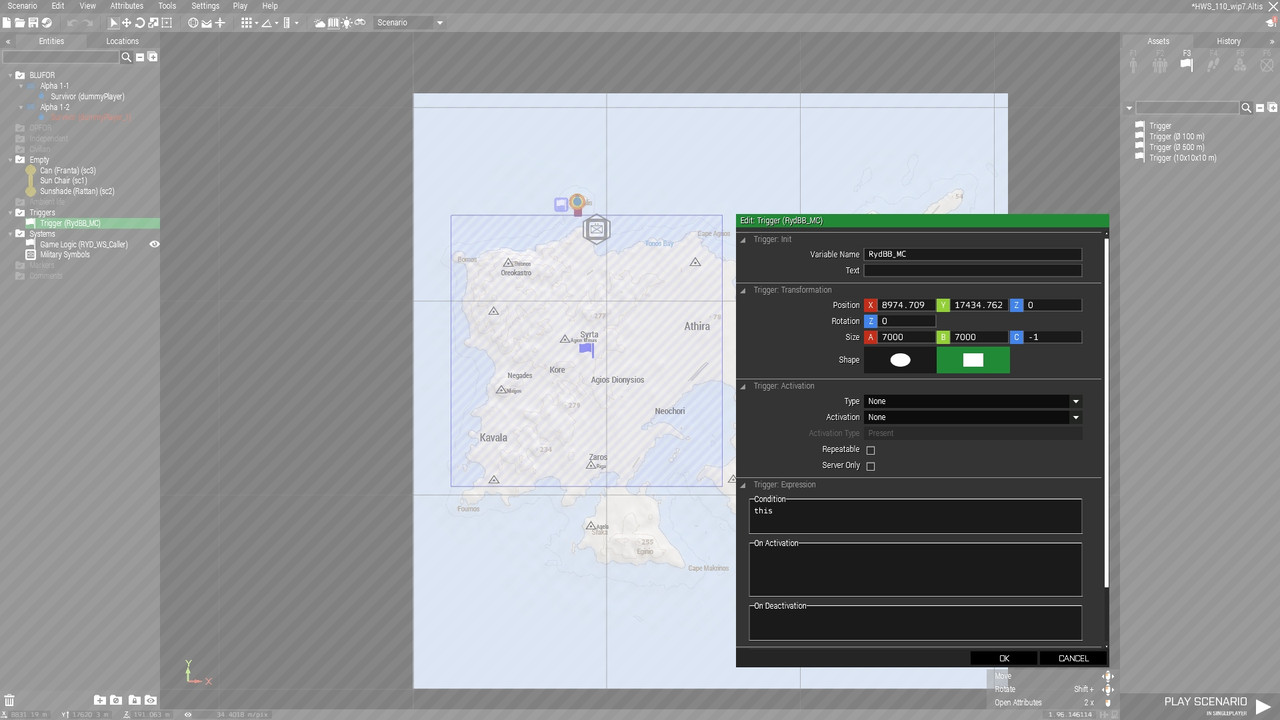Collapse the left Entities panel
This screenshot has width=1280, height=720.
pyautogui.click(x=8, y=41)
